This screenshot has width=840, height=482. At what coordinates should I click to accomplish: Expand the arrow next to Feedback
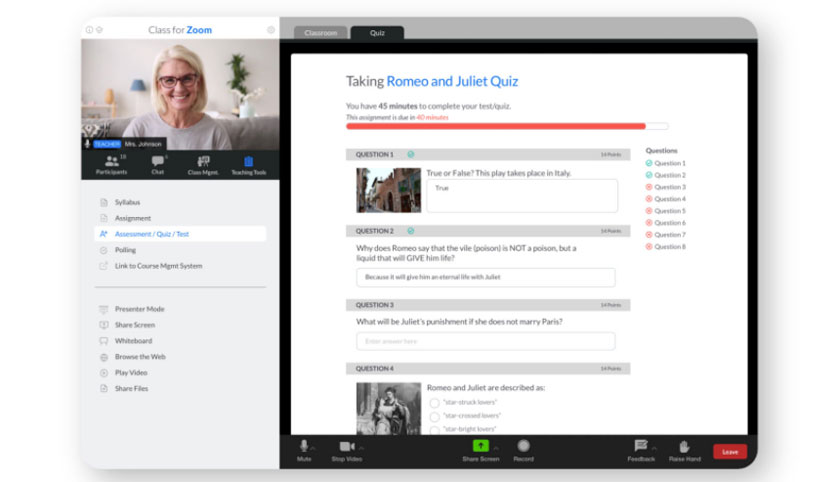point(654,448)
